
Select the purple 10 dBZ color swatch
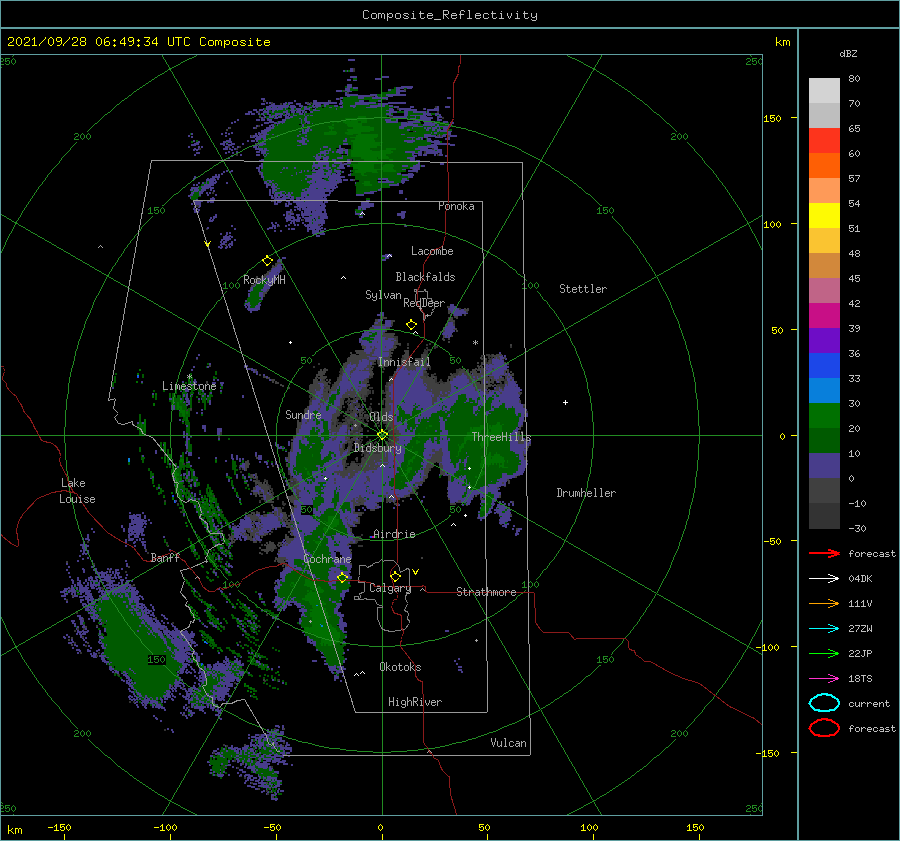(x=824, y=465)
